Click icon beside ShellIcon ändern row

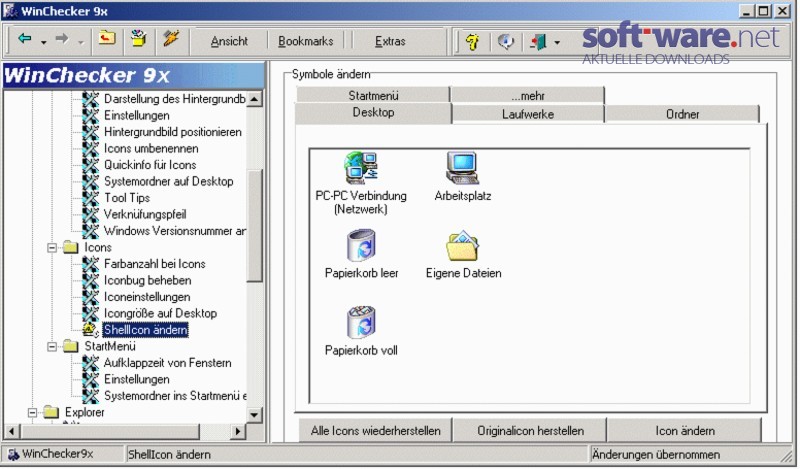(x=90, y=330)
